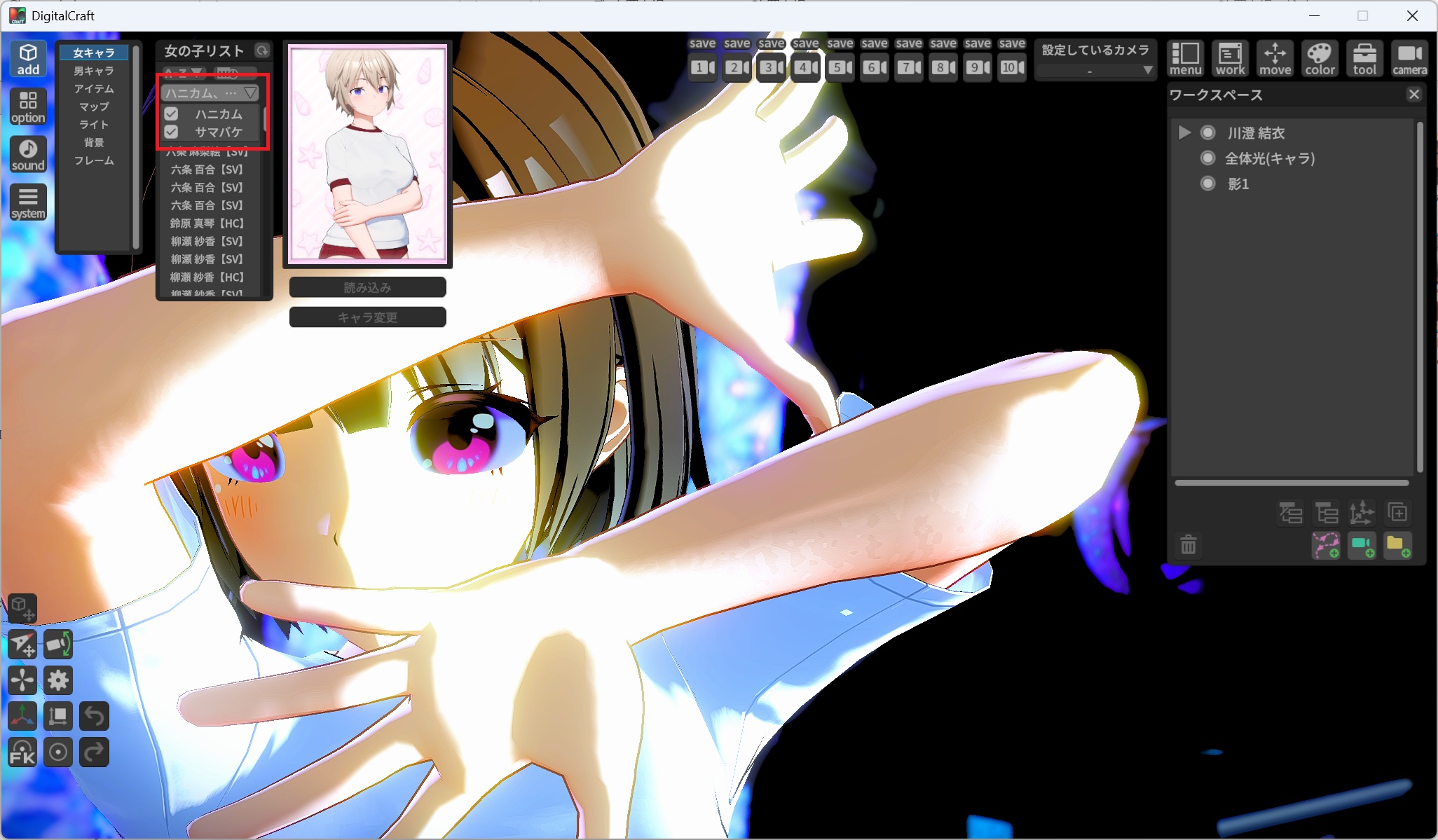
Task: Select the アイテム category
Action: click(x=94, y=89)
